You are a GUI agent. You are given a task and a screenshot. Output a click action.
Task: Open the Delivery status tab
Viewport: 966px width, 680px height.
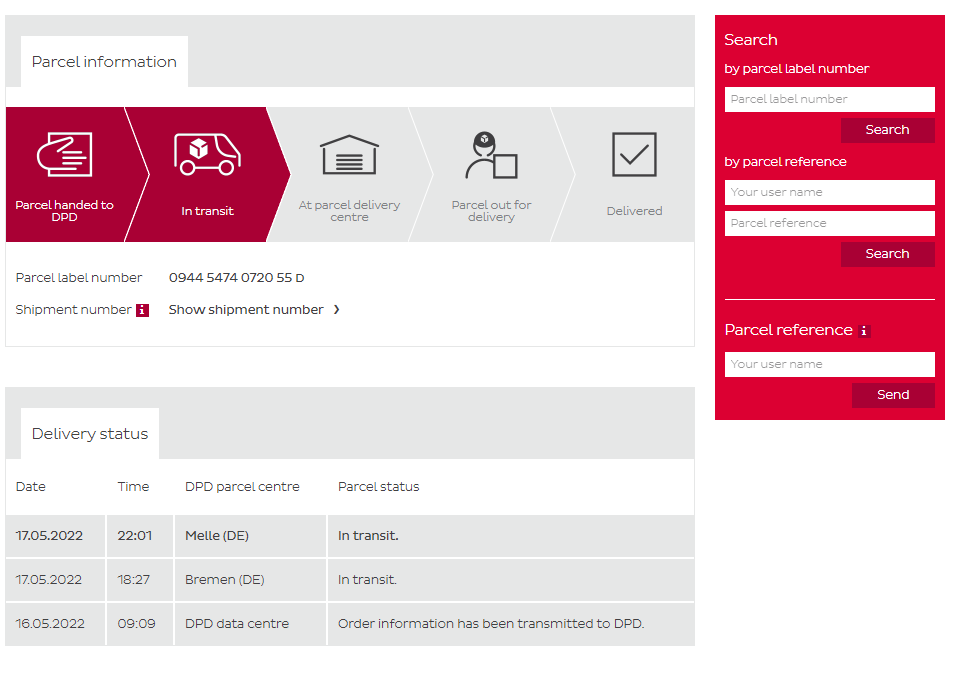click(90, 434)
